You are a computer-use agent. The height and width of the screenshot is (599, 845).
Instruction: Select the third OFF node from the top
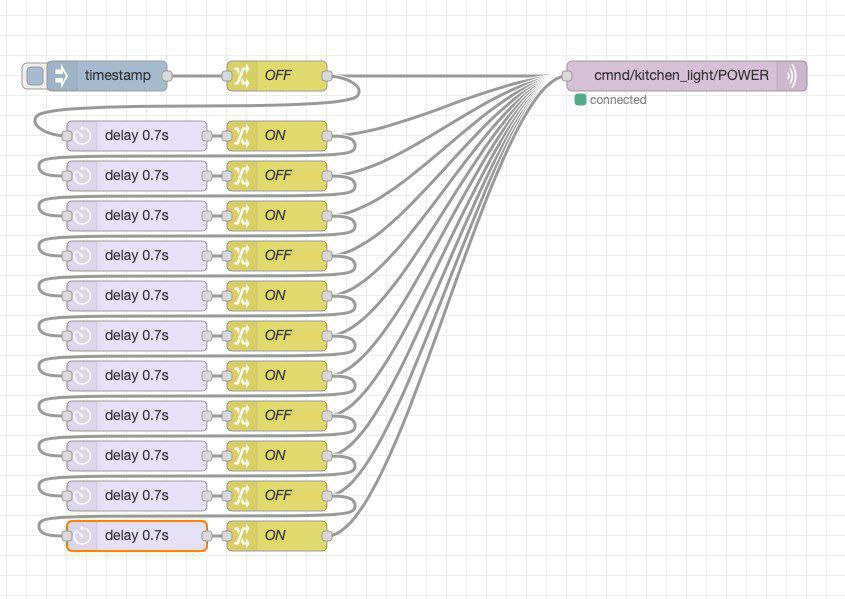[277, 256]
